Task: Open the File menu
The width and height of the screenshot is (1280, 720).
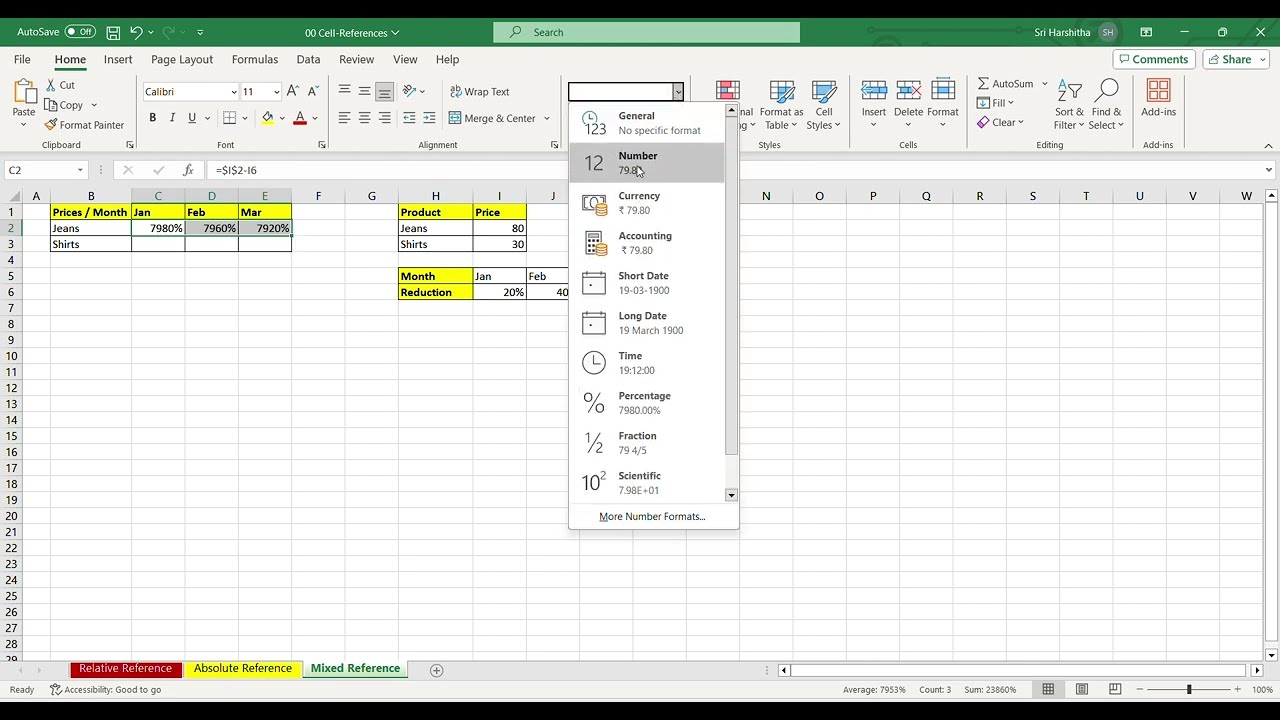Action: click(22, 60)
